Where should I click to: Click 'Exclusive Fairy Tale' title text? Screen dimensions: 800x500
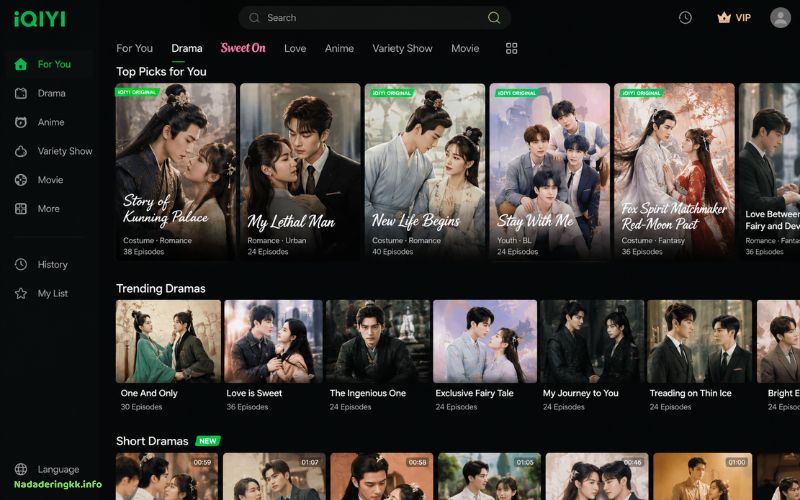pos(474,393)
